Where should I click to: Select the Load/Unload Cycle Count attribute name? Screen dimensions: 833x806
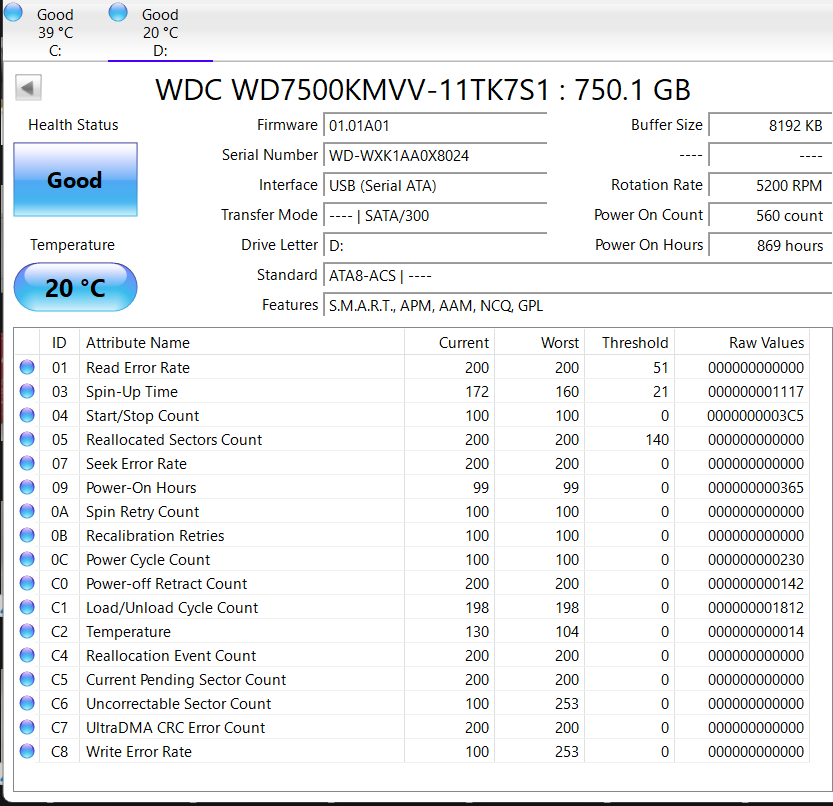[172, 608]
